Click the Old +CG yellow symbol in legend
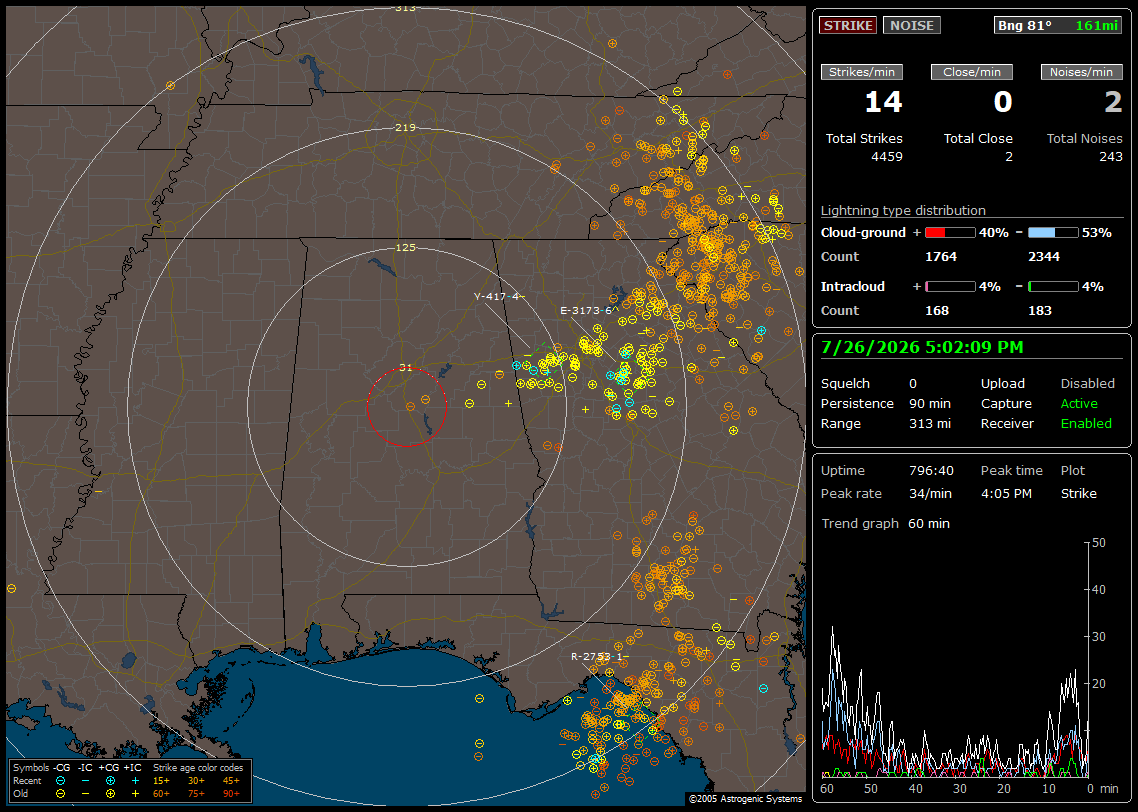The height and width of the screenshot is (812, 1138). click(x=110, y=794)
